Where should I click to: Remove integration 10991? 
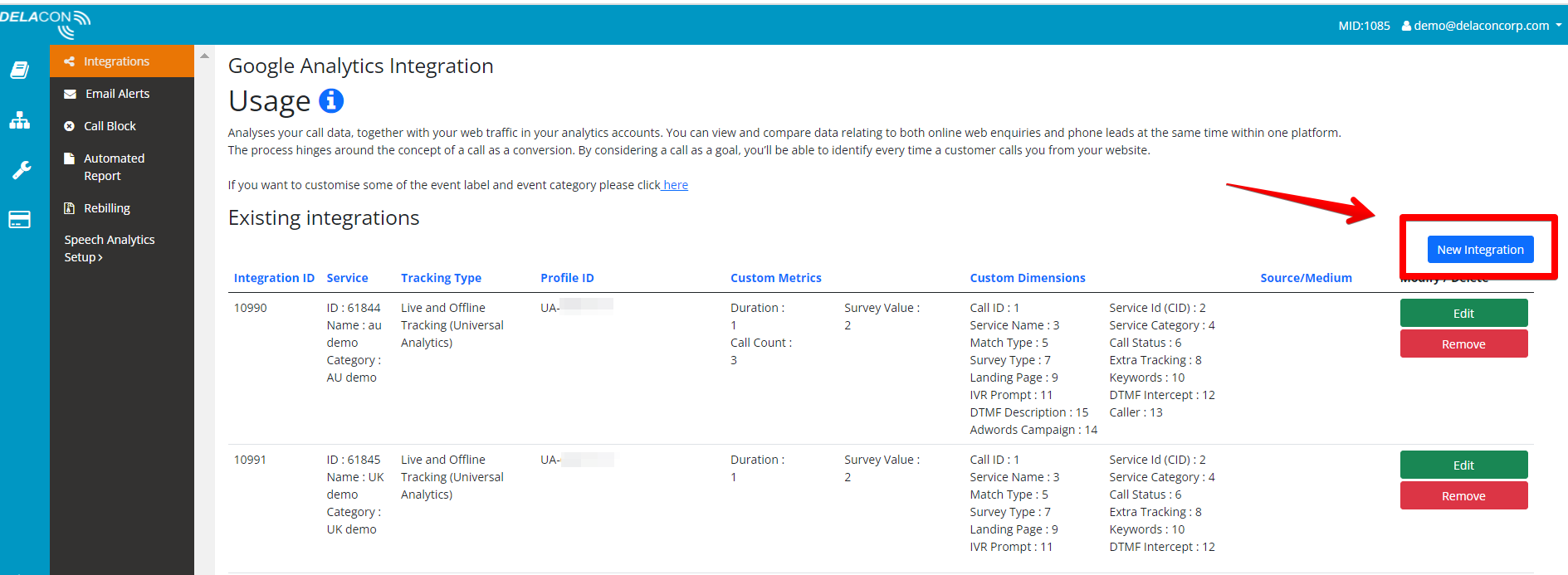click(1463, 495)
